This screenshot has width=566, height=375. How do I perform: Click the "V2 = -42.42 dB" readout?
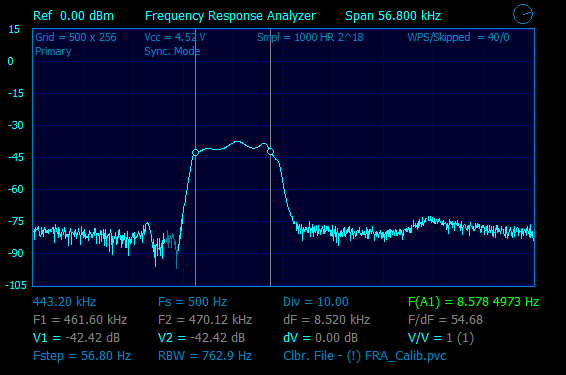201,338
